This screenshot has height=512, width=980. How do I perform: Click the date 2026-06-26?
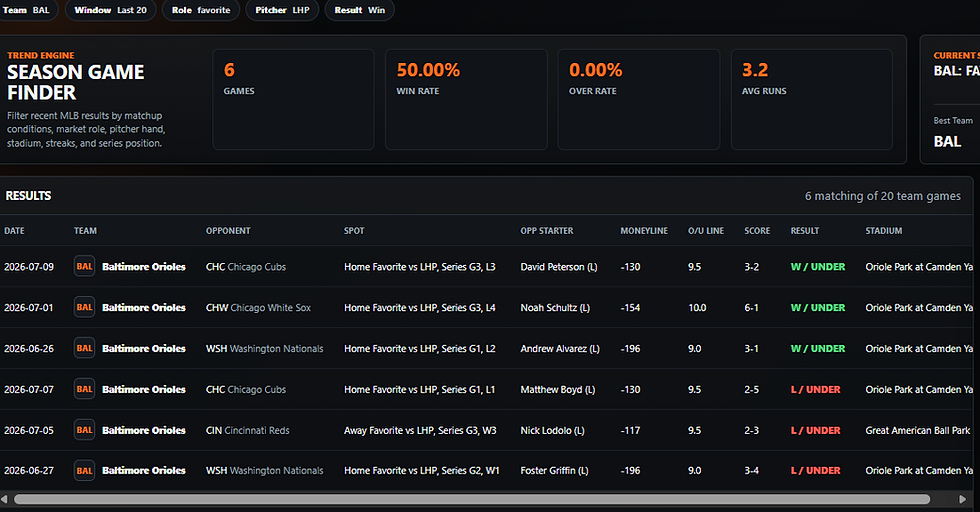point(29,349)
